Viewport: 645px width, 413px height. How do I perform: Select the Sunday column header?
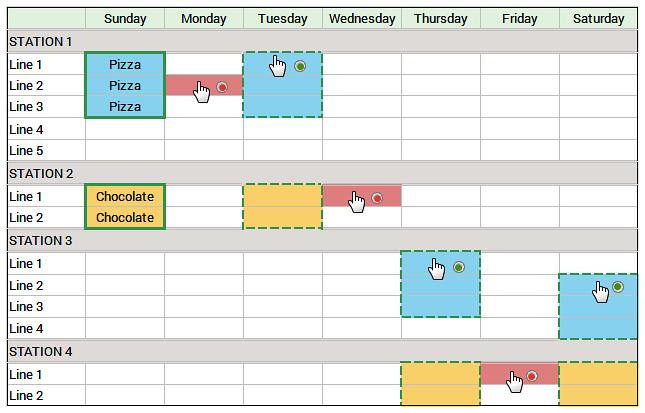[x=125, y=19]
